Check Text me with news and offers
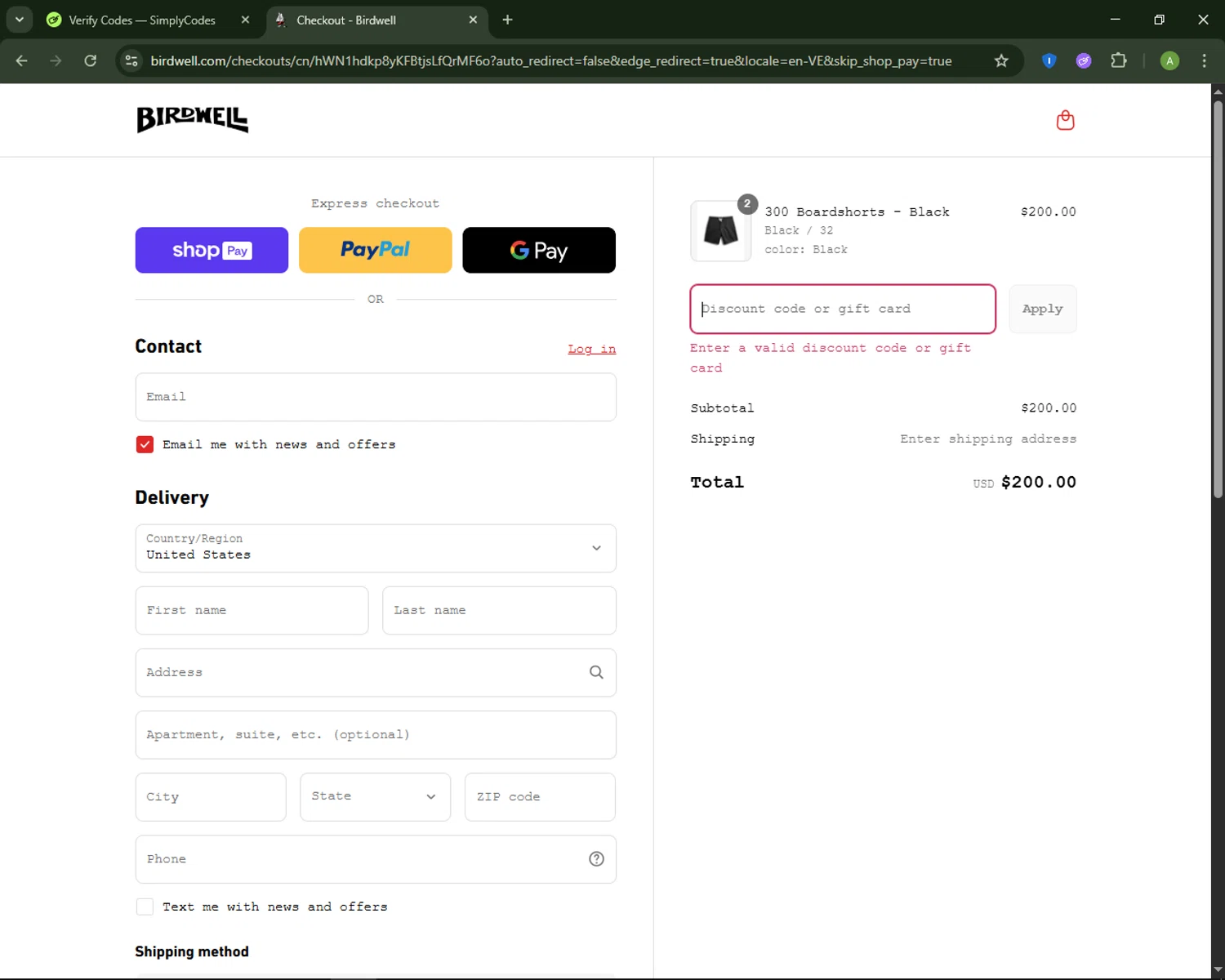The image size is (1225, 980). (x=145, y=906)
